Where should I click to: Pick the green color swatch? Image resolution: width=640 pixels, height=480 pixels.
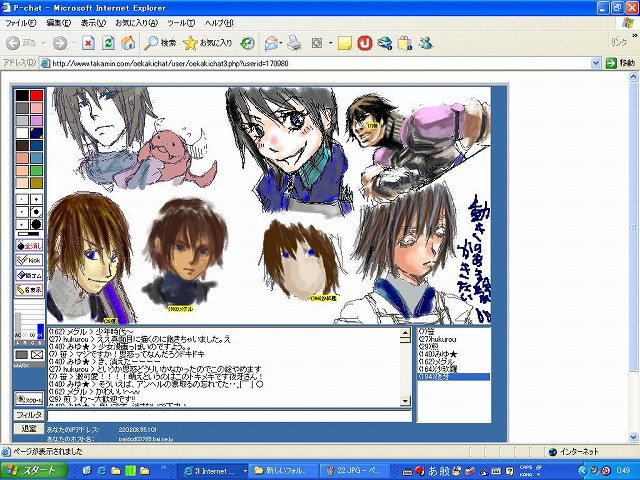point(36,170)
